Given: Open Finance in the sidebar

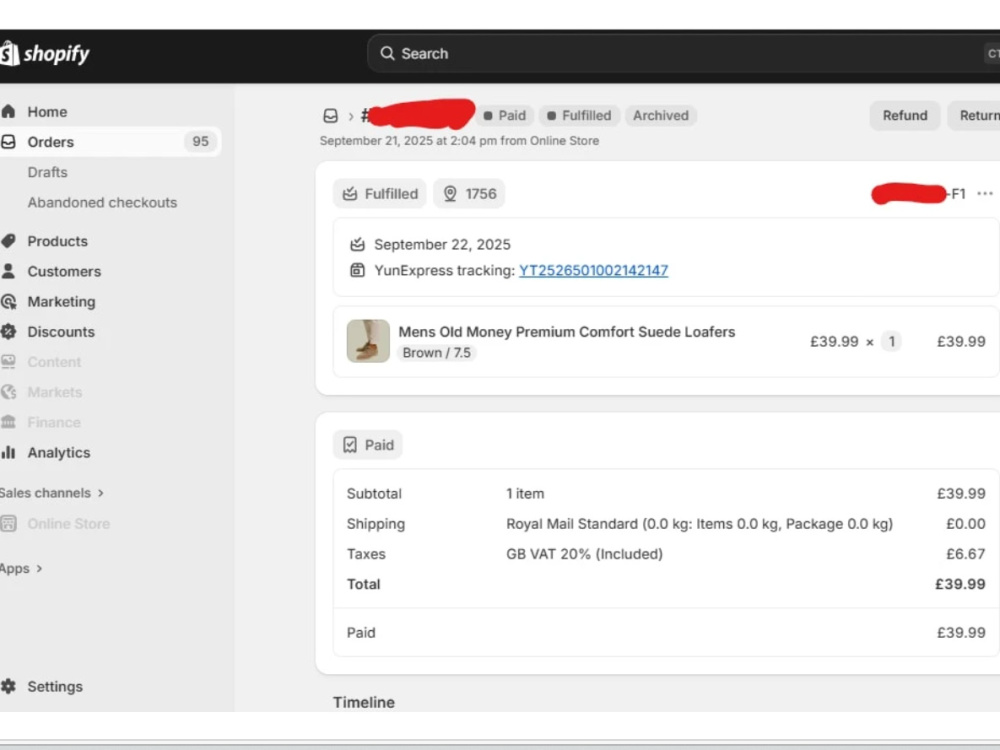Looking at the screenshot, I should click(x=54, y=422).
